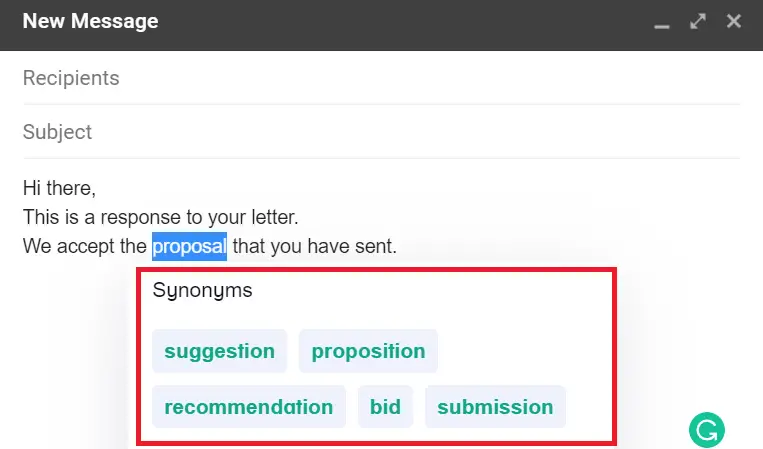Screen dimensions: 763x449
Task: Click the highlighted word "proposal"
Action: coord(189,246)
